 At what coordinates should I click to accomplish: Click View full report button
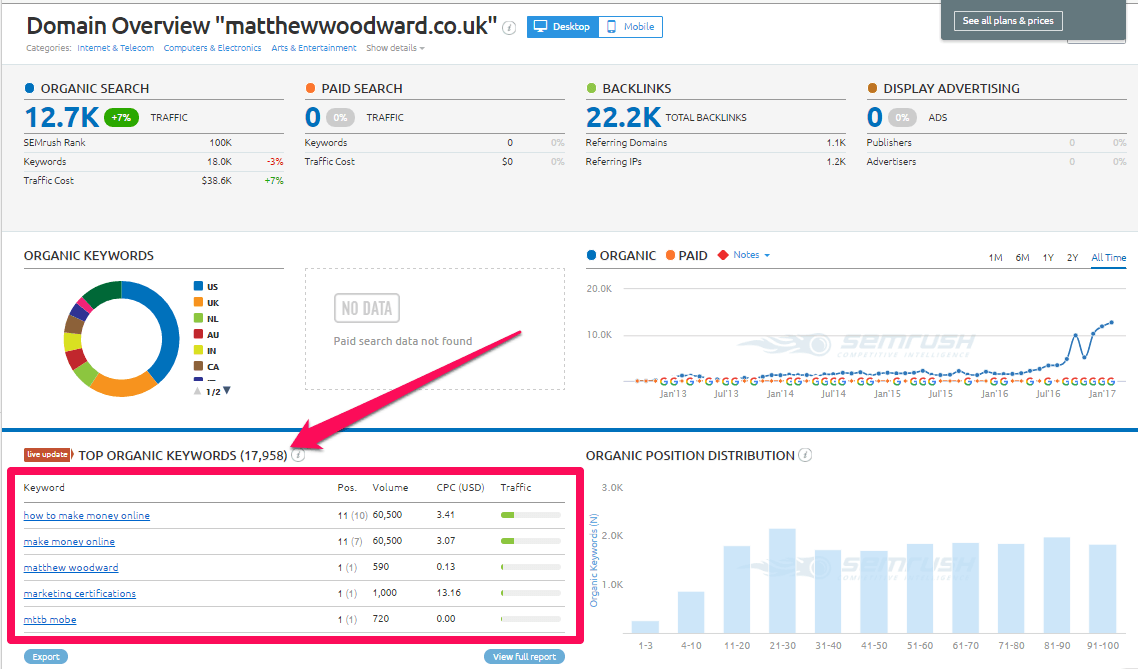(524, 657)
